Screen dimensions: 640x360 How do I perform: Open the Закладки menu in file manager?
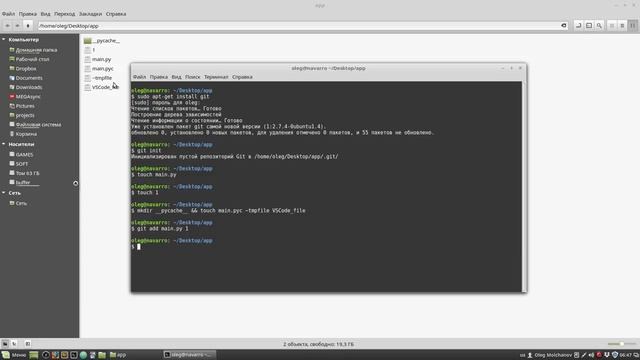click(90, 14)
